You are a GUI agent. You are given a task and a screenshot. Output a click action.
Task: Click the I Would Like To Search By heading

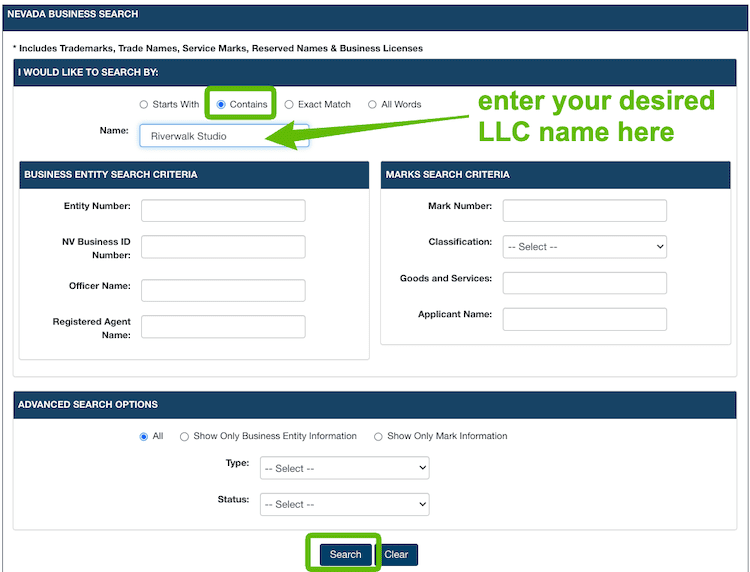tap(88, 72)
